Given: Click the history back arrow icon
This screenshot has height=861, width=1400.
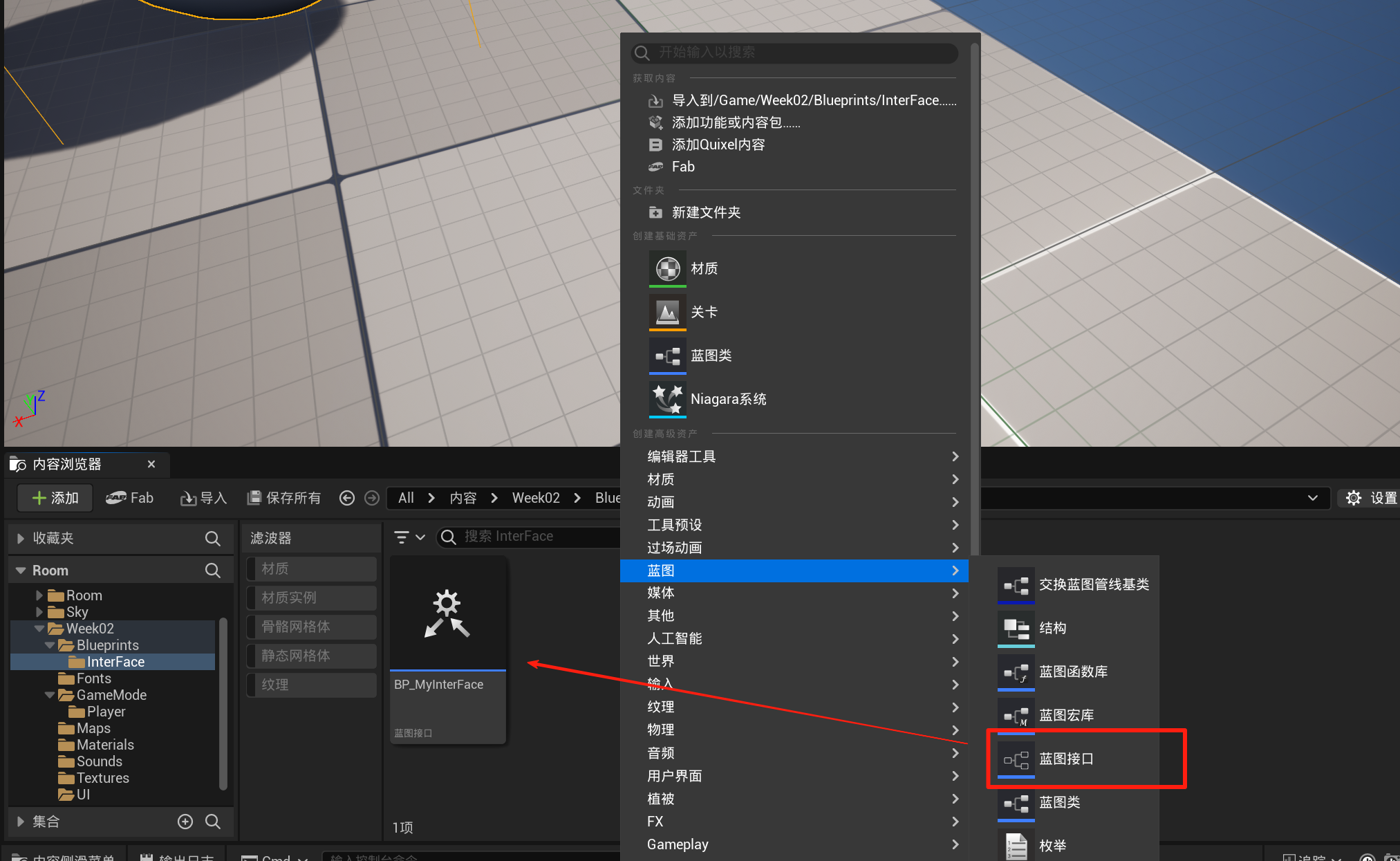Looking at the screenshot, I should [347, 498].
